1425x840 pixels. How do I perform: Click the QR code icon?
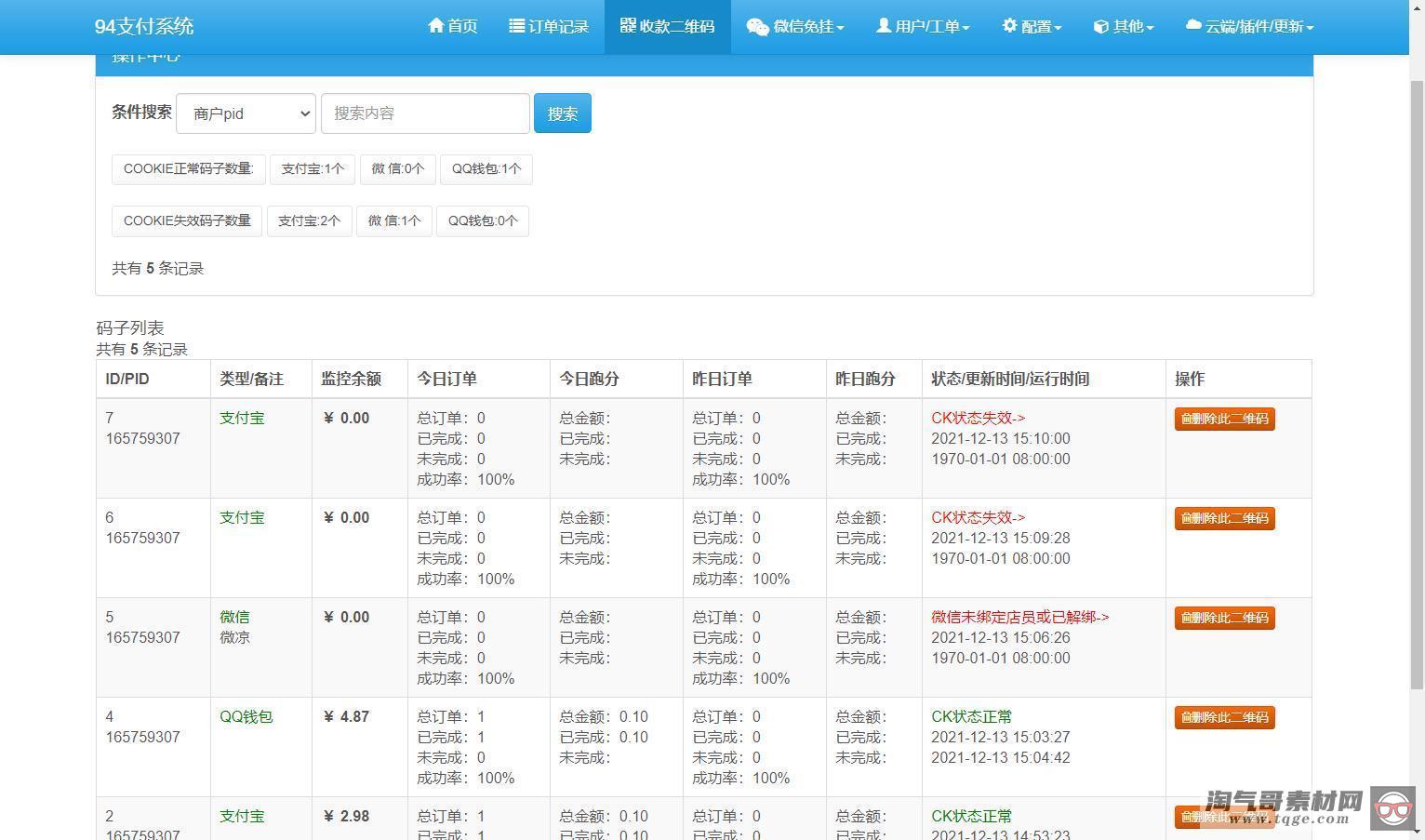click(x=628, y=25)
